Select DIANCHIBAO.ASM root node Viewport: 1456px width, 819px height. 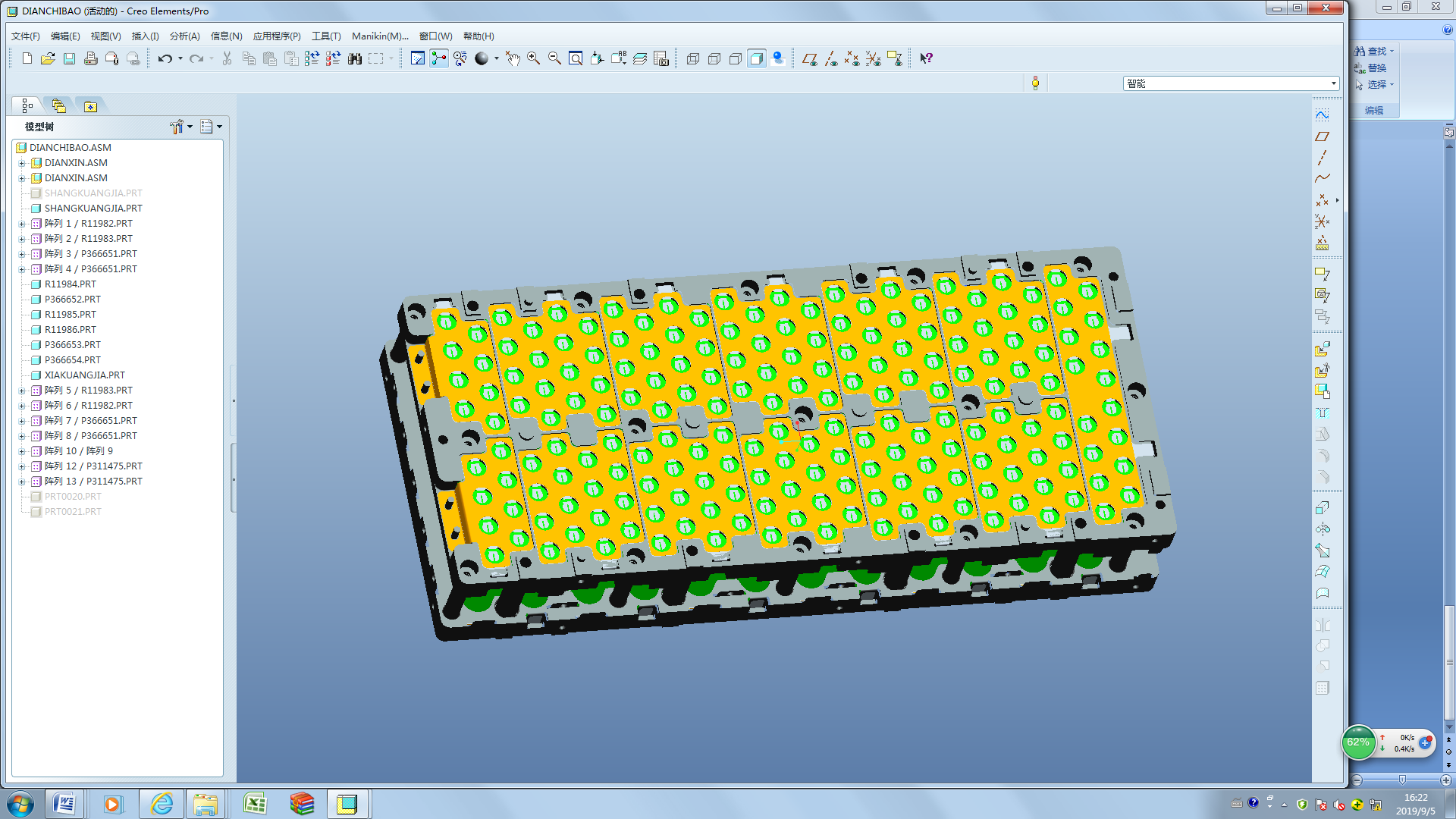(70, 148)
